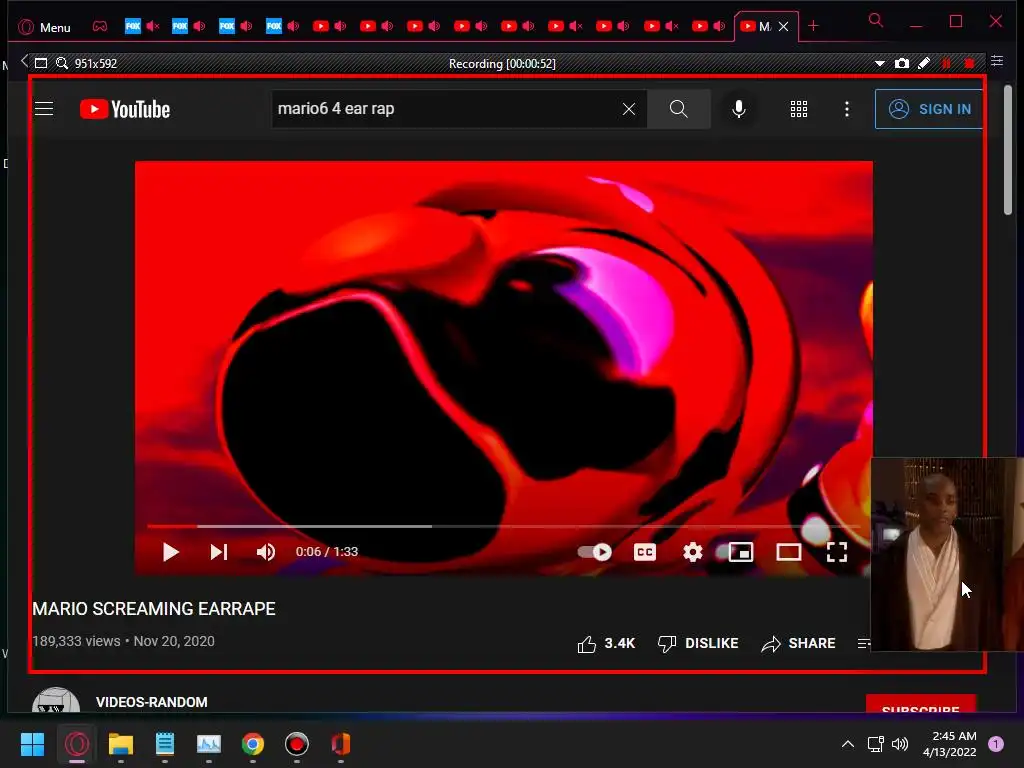Screen dimensions: 1024x768
Task: Open Microsoft Office from the taskbar
Action: (x=341, y=744)
